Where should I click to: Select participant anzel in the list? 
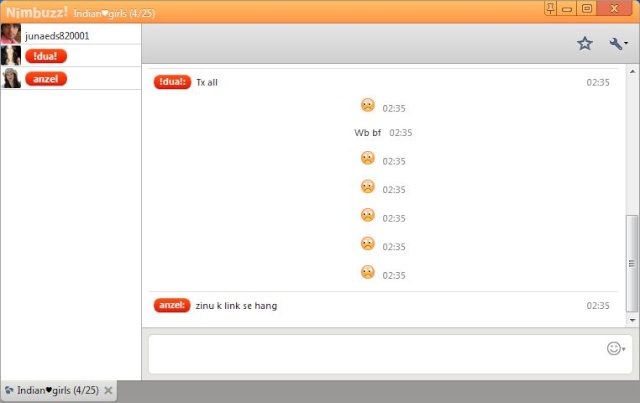(71, 78)
